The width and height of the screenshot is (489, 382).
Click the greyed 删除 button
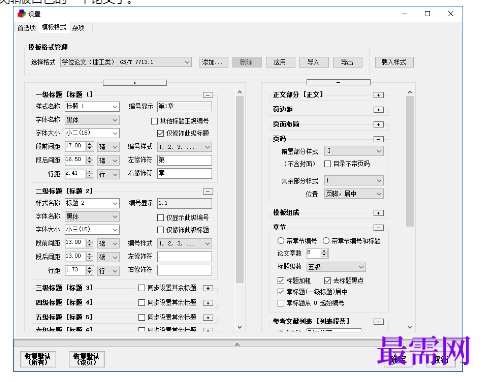pos(247,62)
